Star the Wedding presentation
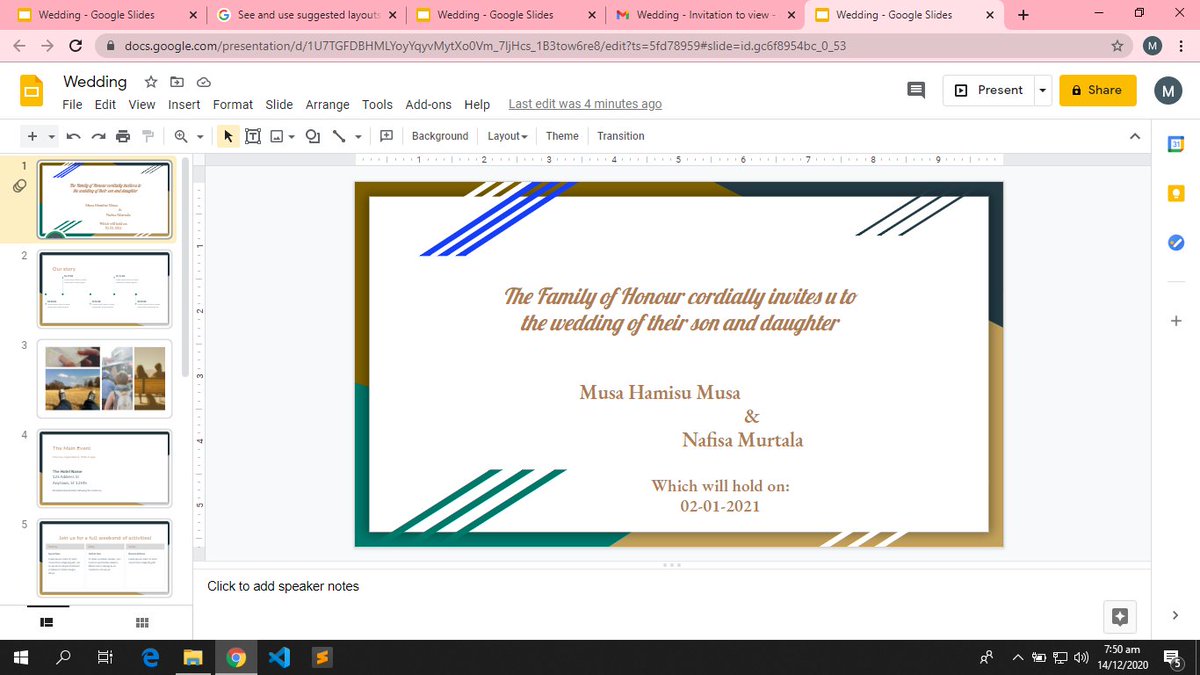This screenshot has width=1200, height=675. click(x=150, y=82)
